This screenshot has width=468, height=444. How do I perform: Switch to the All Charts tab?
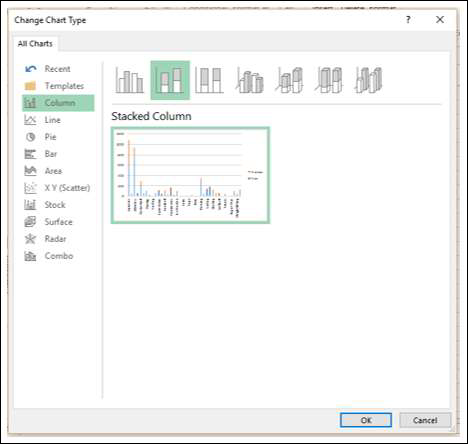pyautogui.click(x=35, y=44)
